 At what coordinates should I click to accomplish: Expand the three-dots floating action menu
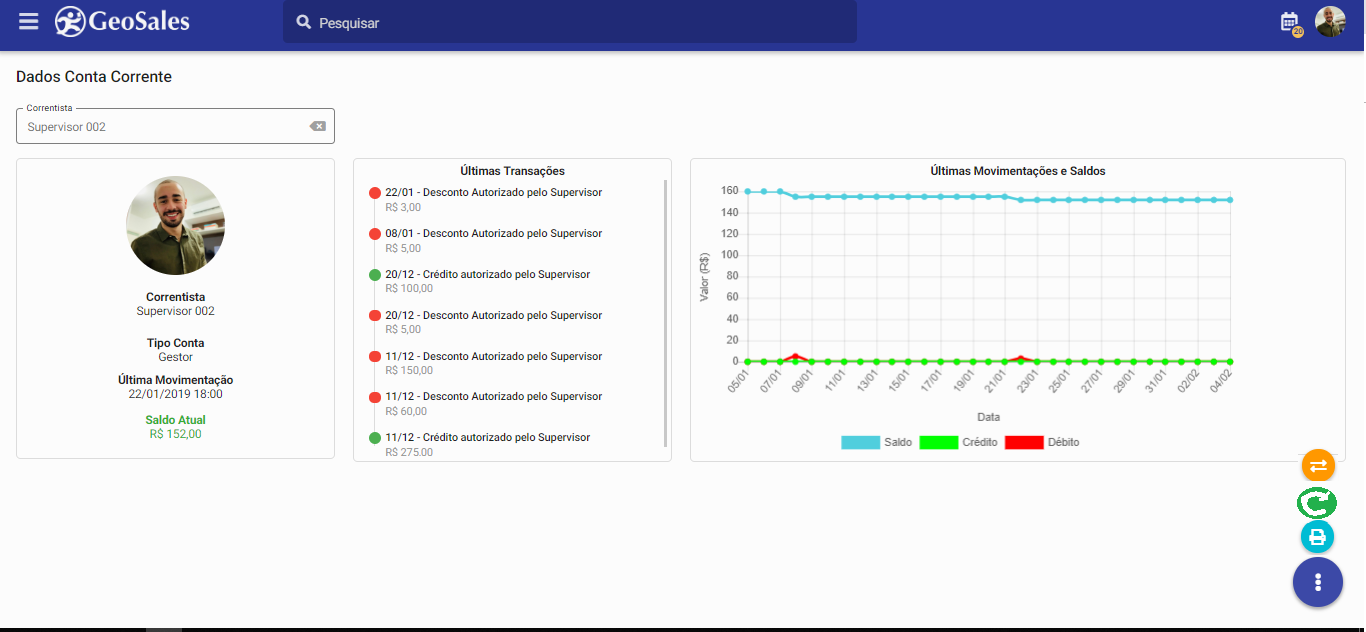(1318, 582)
